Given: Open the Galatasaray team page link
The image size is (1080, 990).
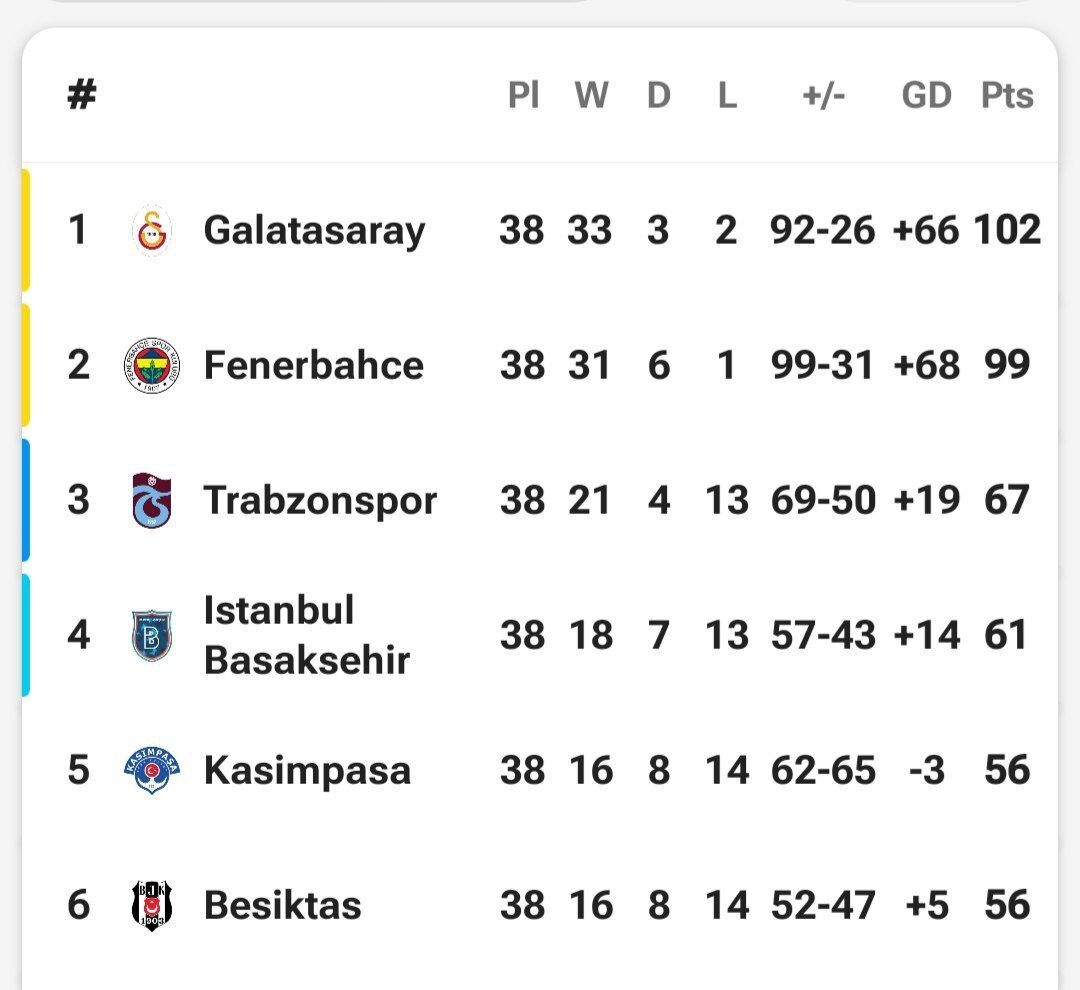Looking at the screenshot, I should click(x=314, y=231).
